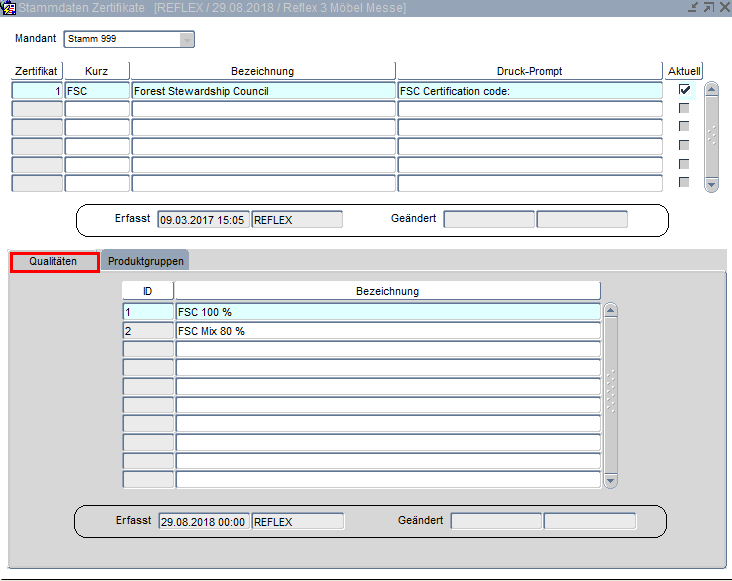Minimize the Stammdaten Zertifikate window
Screen dimensions: 732x581
(x=693, y=8)
